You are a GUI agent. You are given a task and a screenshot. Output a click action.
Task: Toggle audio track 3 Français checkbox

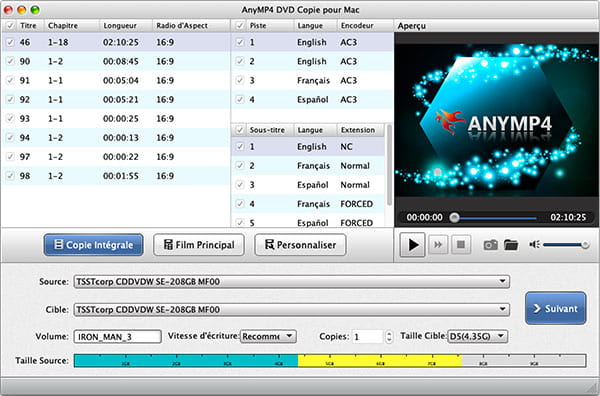pyautogui.click(x=240, y=80)
